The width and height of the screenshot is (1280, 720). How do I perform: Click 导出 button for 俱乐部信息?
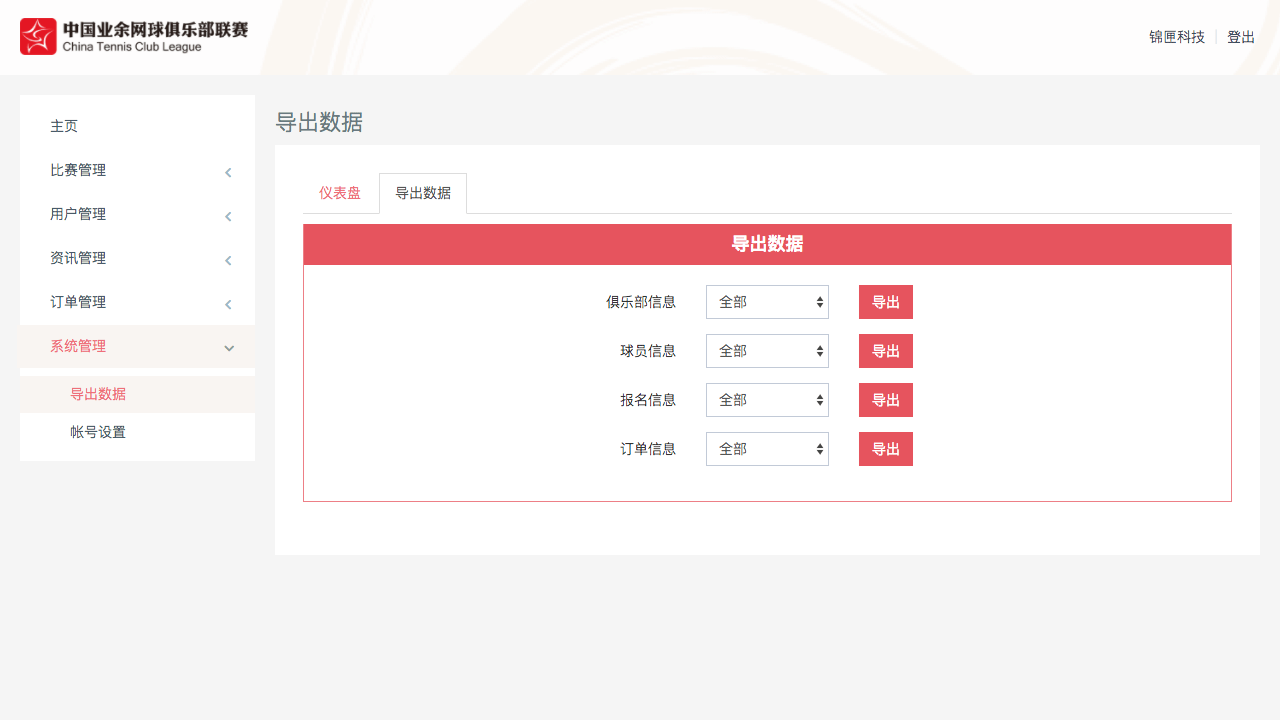(885, 302)
